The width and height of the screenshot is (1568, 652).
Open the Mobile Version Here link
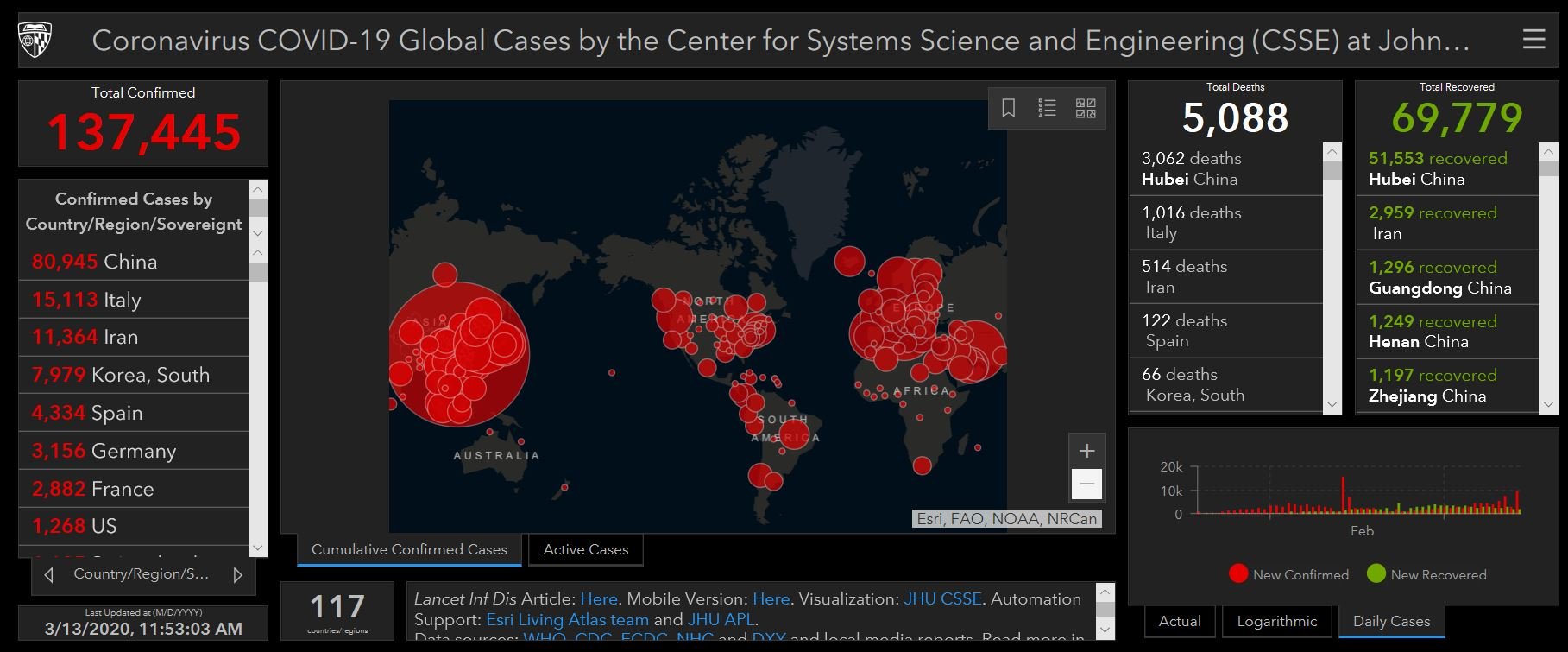pos(771,598)
